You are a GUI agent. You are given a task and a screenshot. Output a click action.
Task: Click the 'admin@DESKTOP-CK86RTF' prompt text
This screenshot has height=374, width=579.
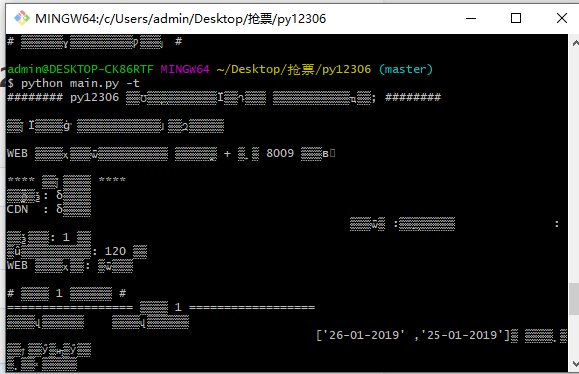point(80,69)
